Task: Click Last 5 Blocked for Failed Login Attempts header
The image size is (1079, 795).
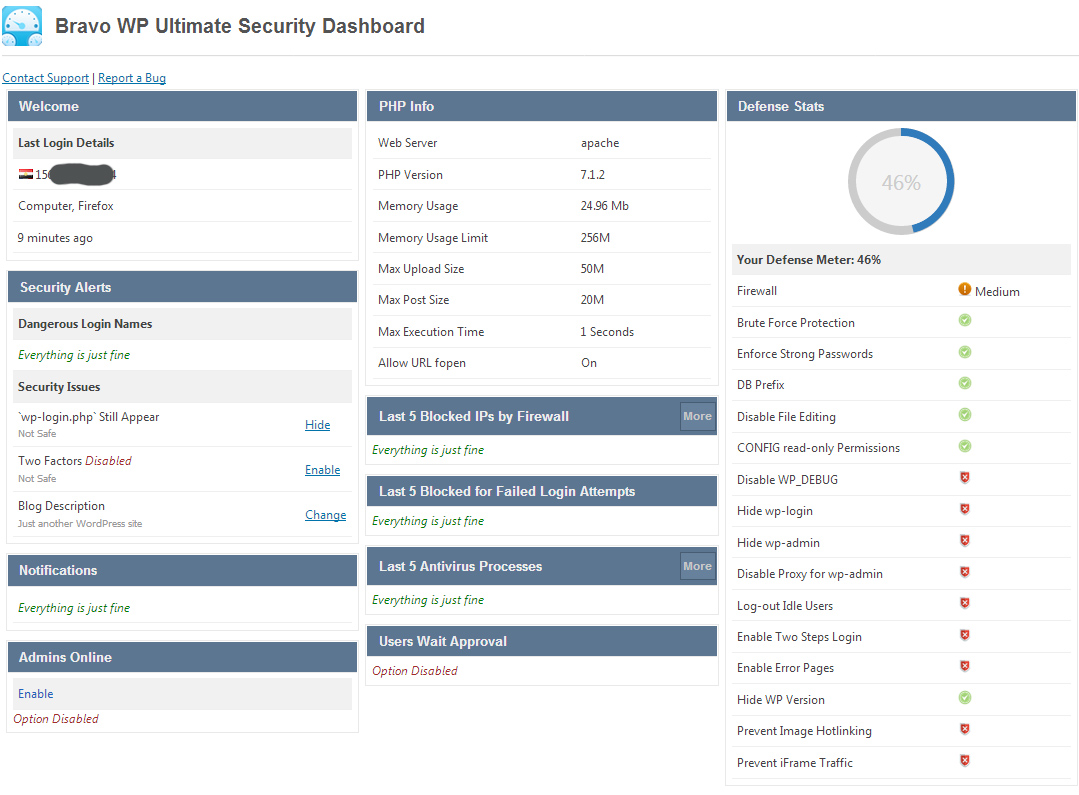Action: click(x=542, y=491)
